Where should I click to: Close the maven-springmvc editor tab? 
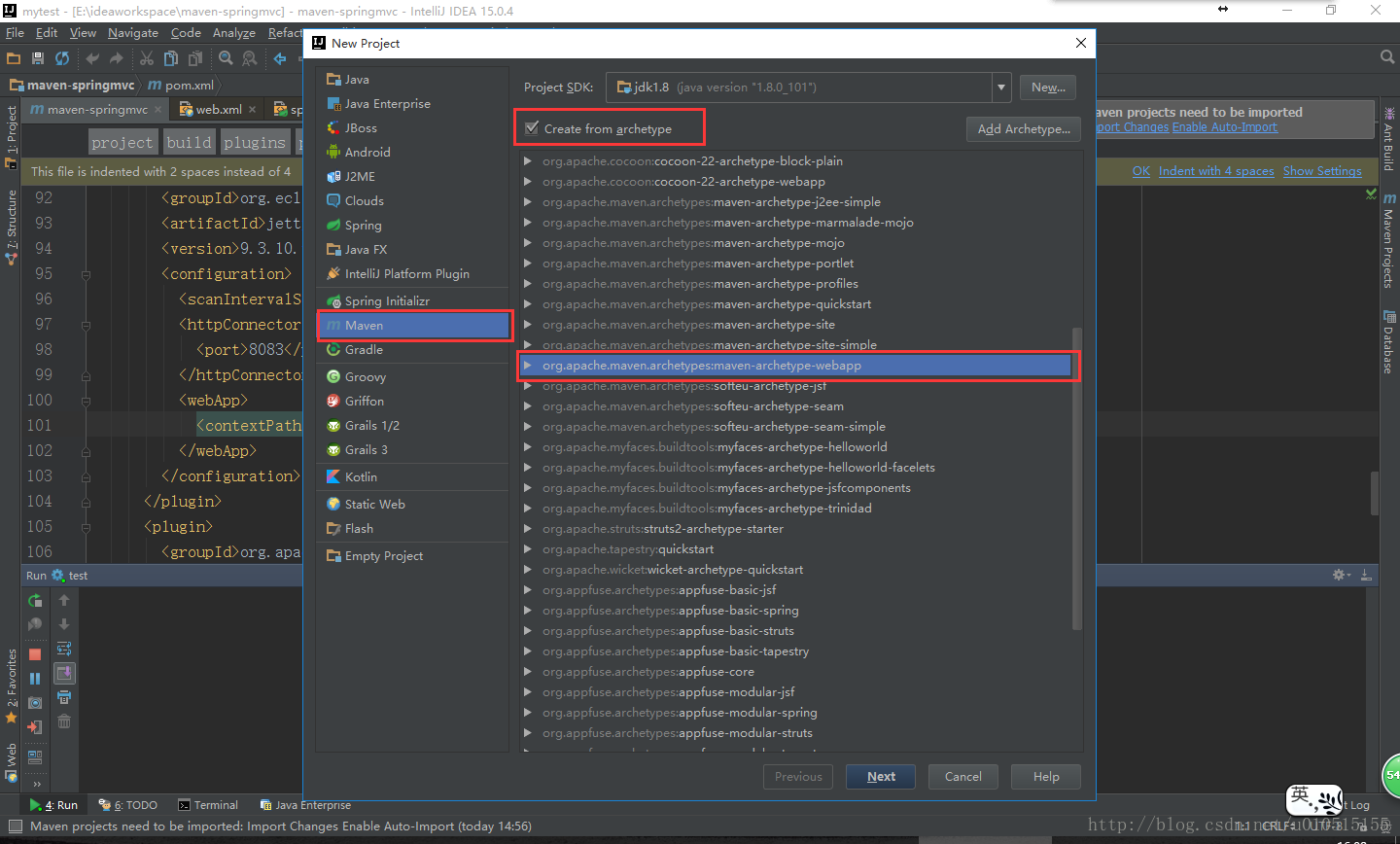point(158,110)
